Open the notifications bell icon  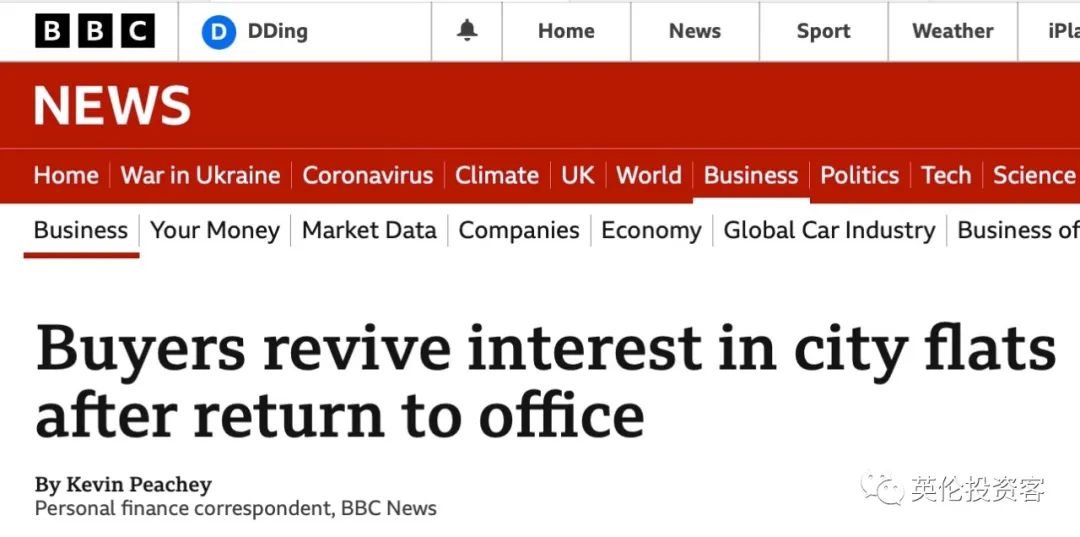(x=467, y=30)
